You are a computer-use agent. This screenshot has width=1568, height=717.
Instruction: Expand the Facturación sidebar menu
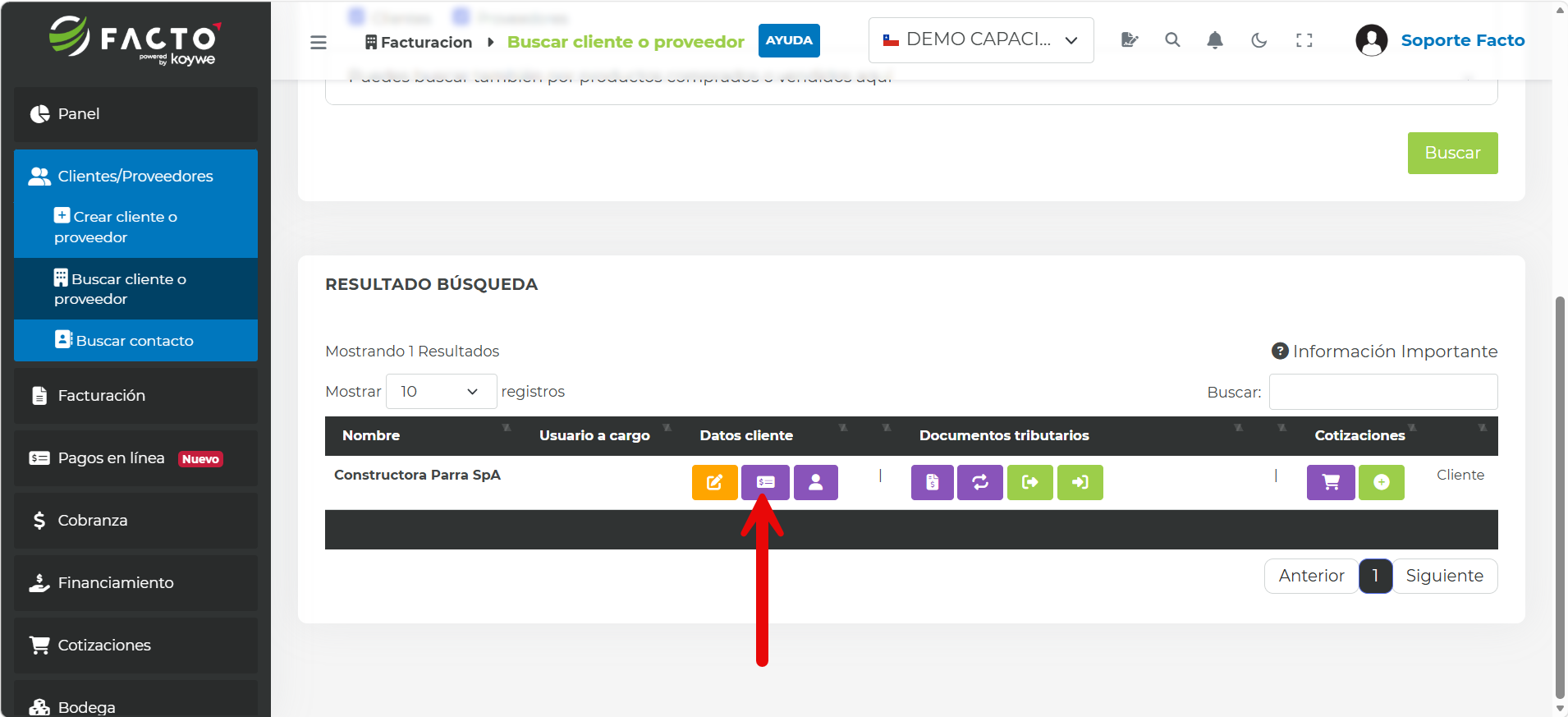135,395
